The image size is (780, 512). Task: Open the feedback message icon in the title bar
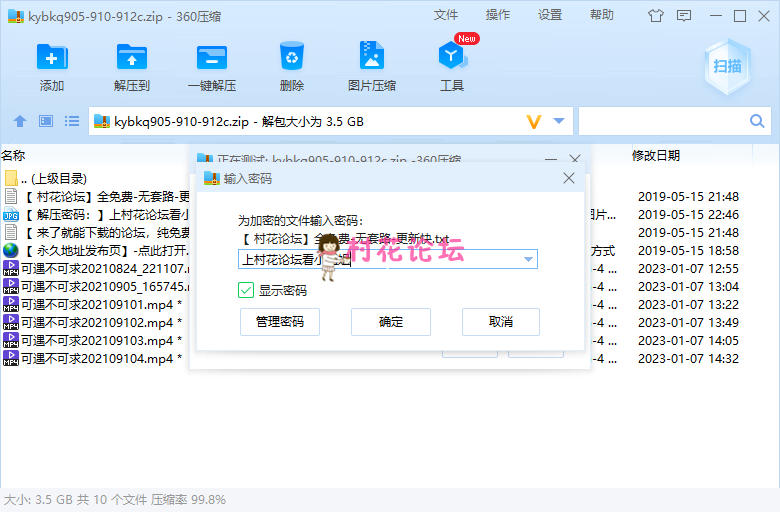[684, 16]
